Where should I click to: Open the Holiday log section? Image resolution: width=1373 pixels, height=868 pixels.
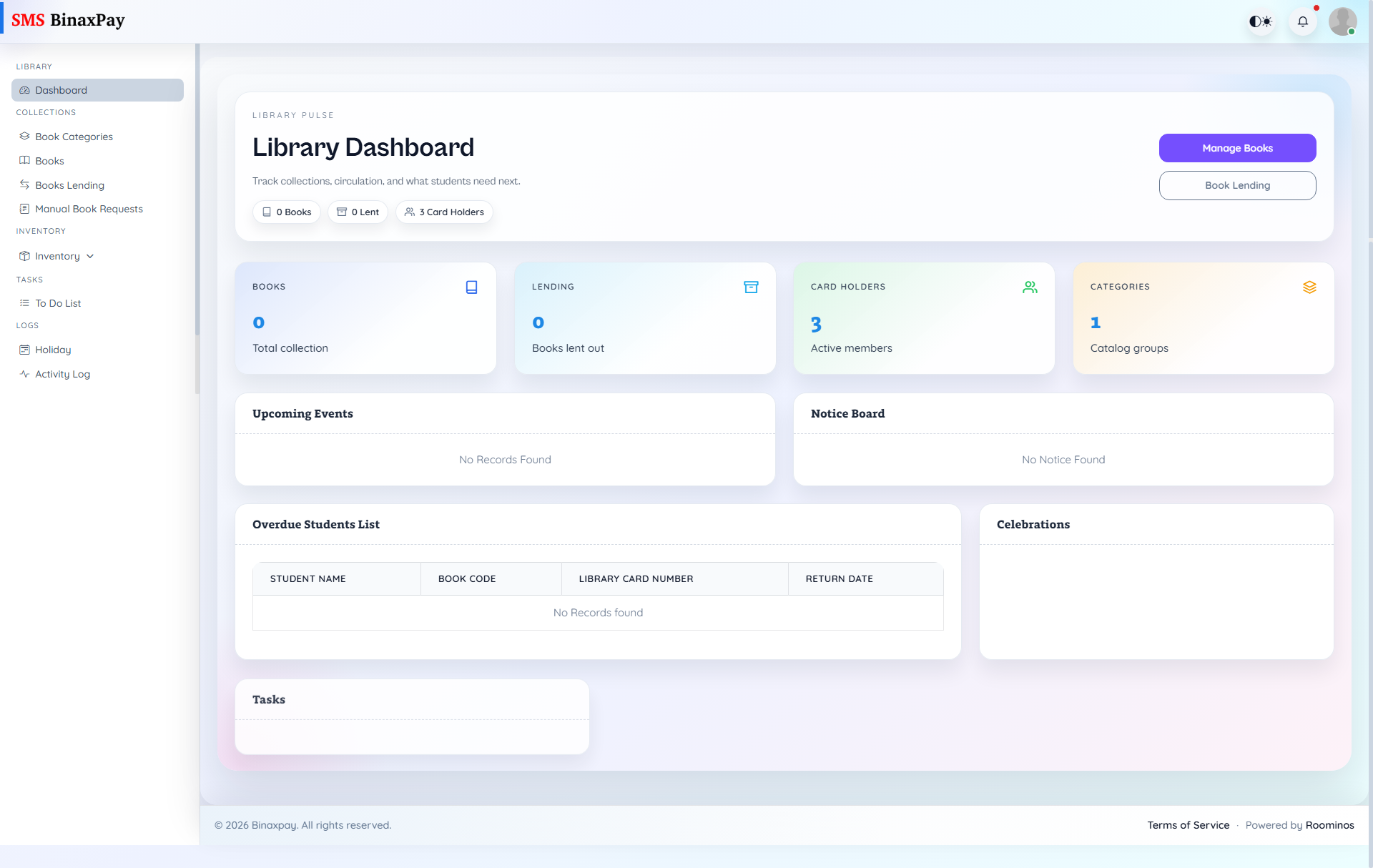24,349
